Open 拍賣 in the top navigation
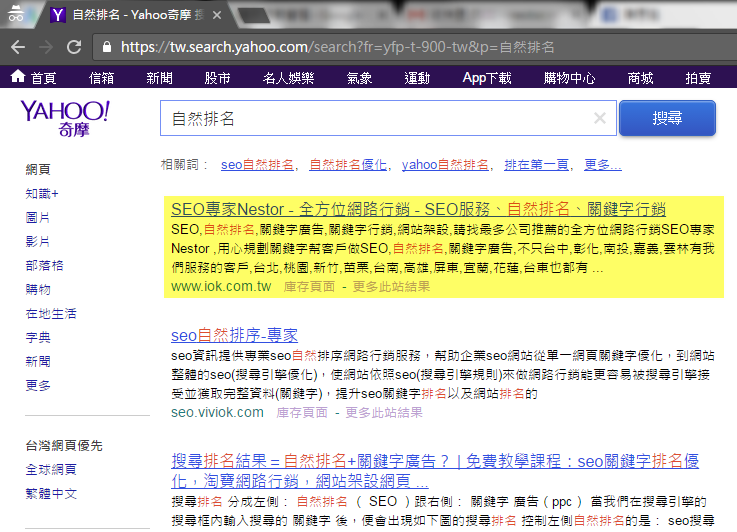 698,78
